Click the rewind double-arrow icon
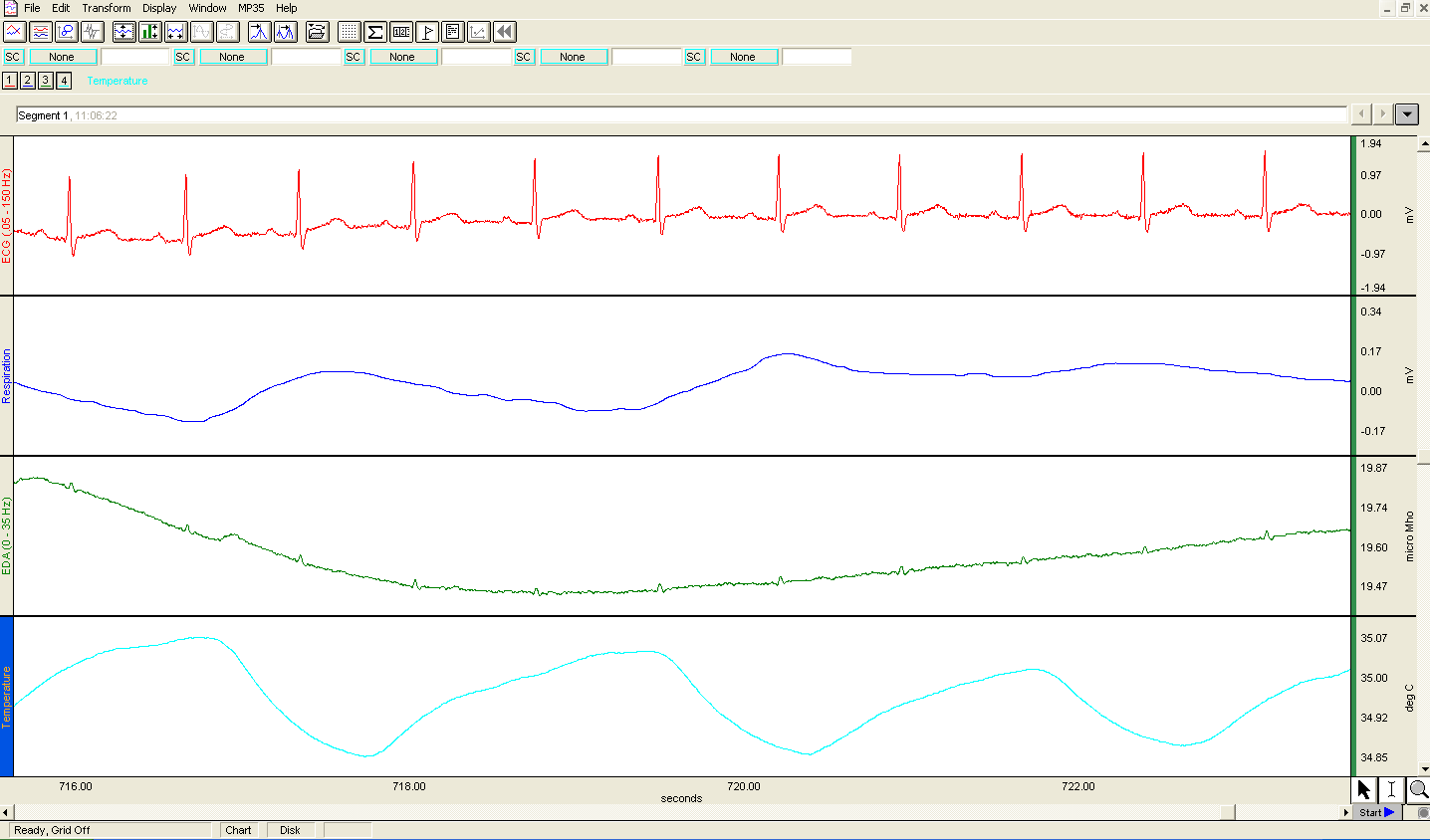1430x840 pixels. (x=505, y=32)
